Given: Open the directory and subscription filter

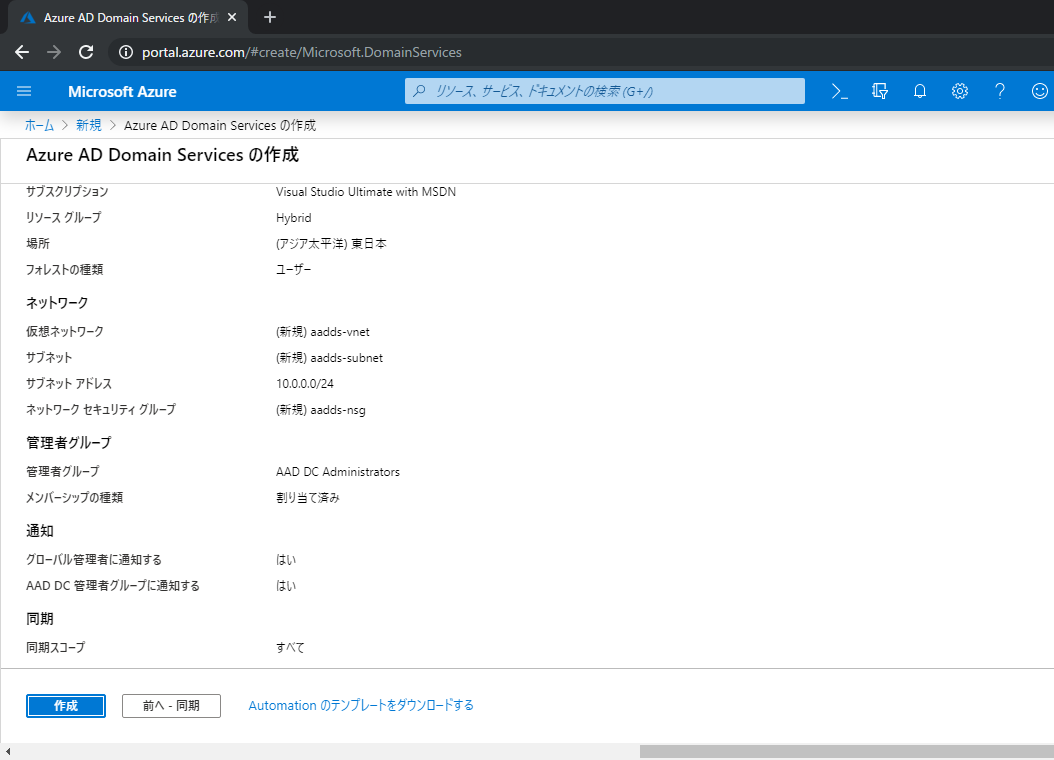Looking at the screenshot, I should coord(880,91).
